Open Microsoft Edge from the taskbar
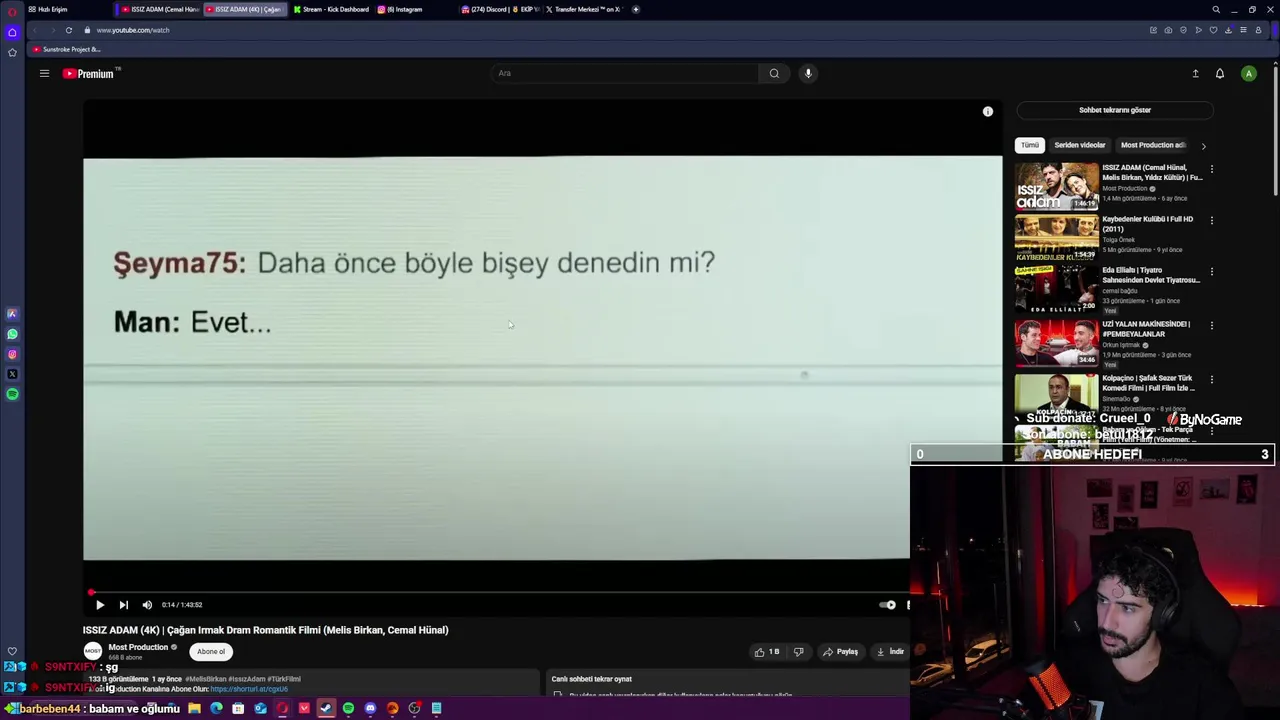 pyautogui.click(x=216, y=708)
